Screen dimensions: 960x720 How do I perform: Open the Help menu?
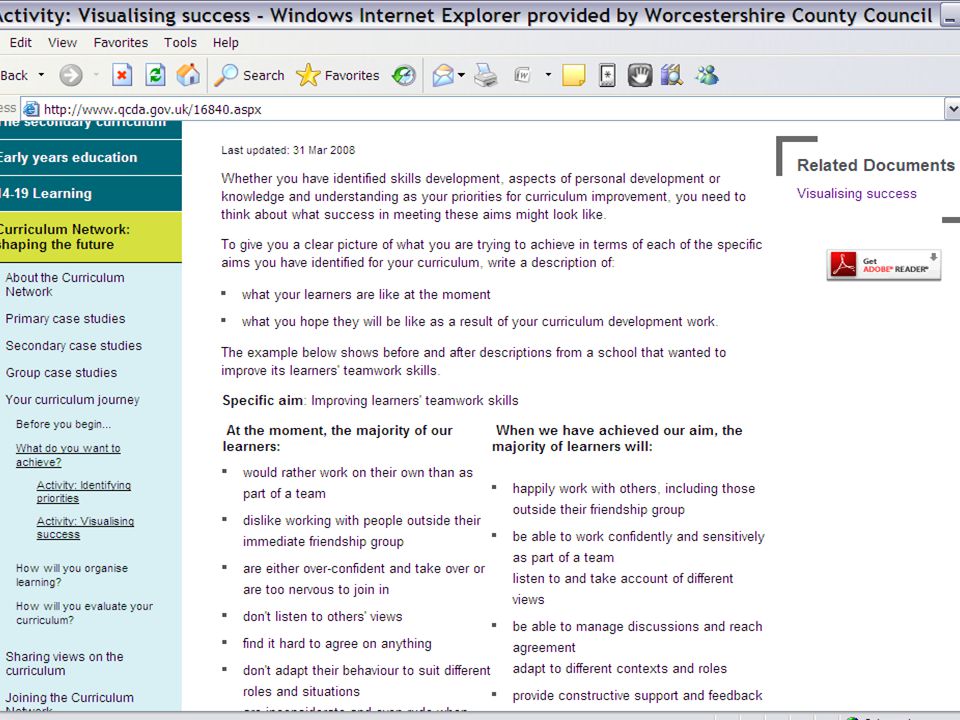point(225,42)
